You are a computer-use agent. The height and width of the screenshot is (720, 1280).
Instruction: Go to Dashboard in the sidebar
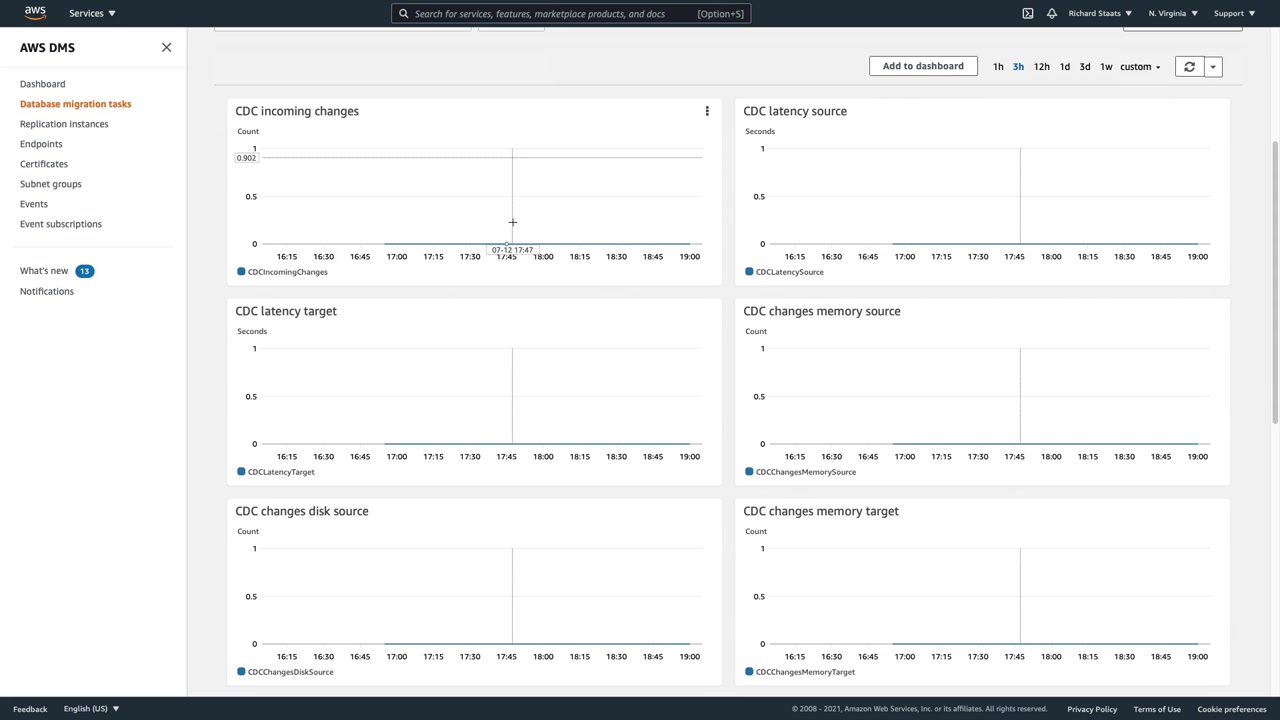pyautogui.click(x=42, y=84)
